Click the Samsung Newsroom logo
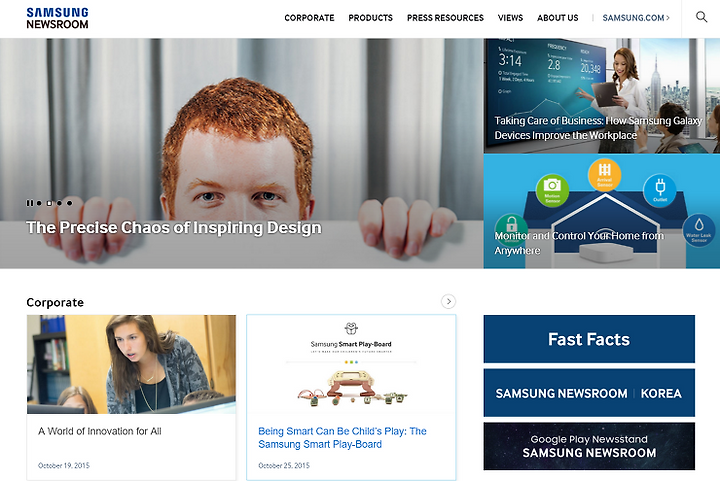 (57, 18)
